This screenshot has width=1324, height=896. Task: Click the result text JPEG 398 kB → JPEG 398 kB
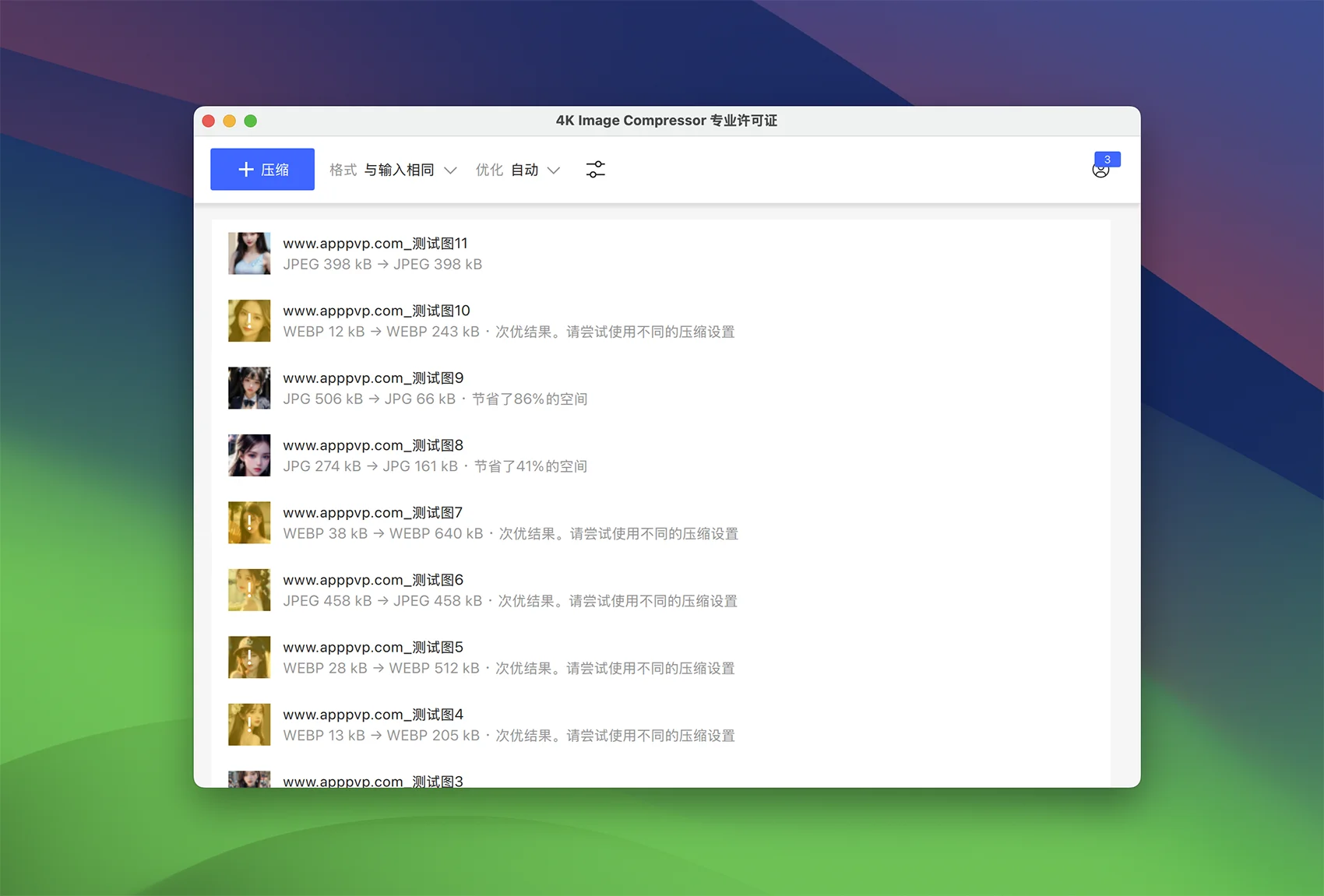(382, 264)
